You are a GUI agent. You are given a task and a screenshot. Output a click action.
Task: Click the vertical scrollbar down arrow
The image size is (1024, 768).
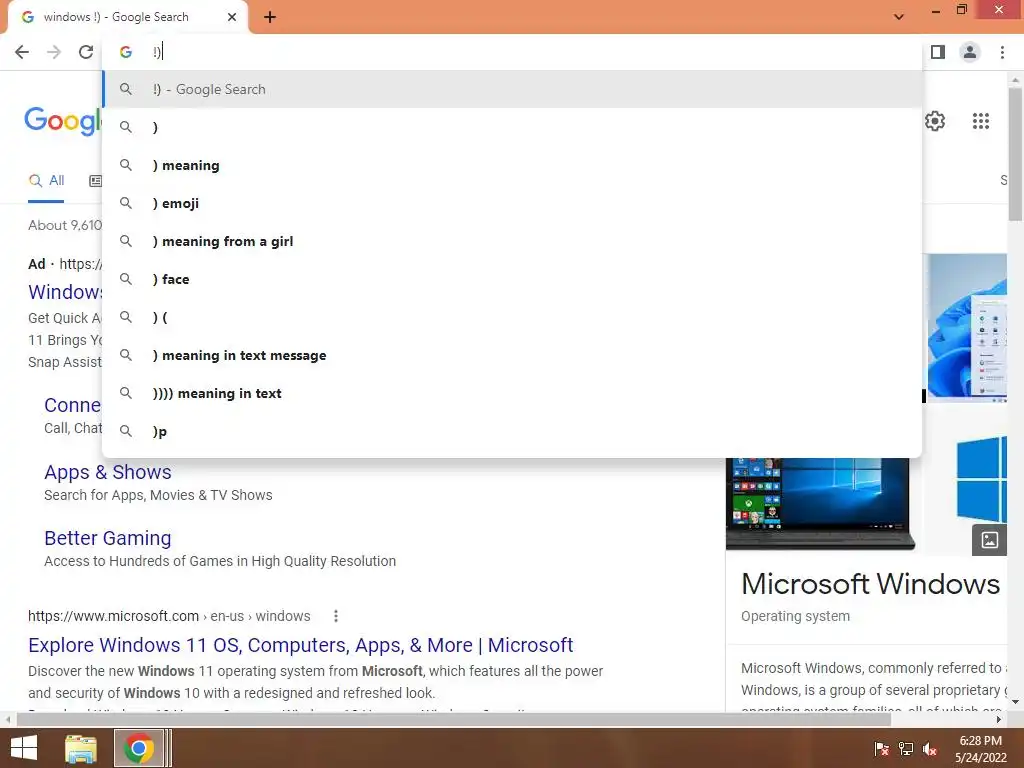(x=1015, y=702)
